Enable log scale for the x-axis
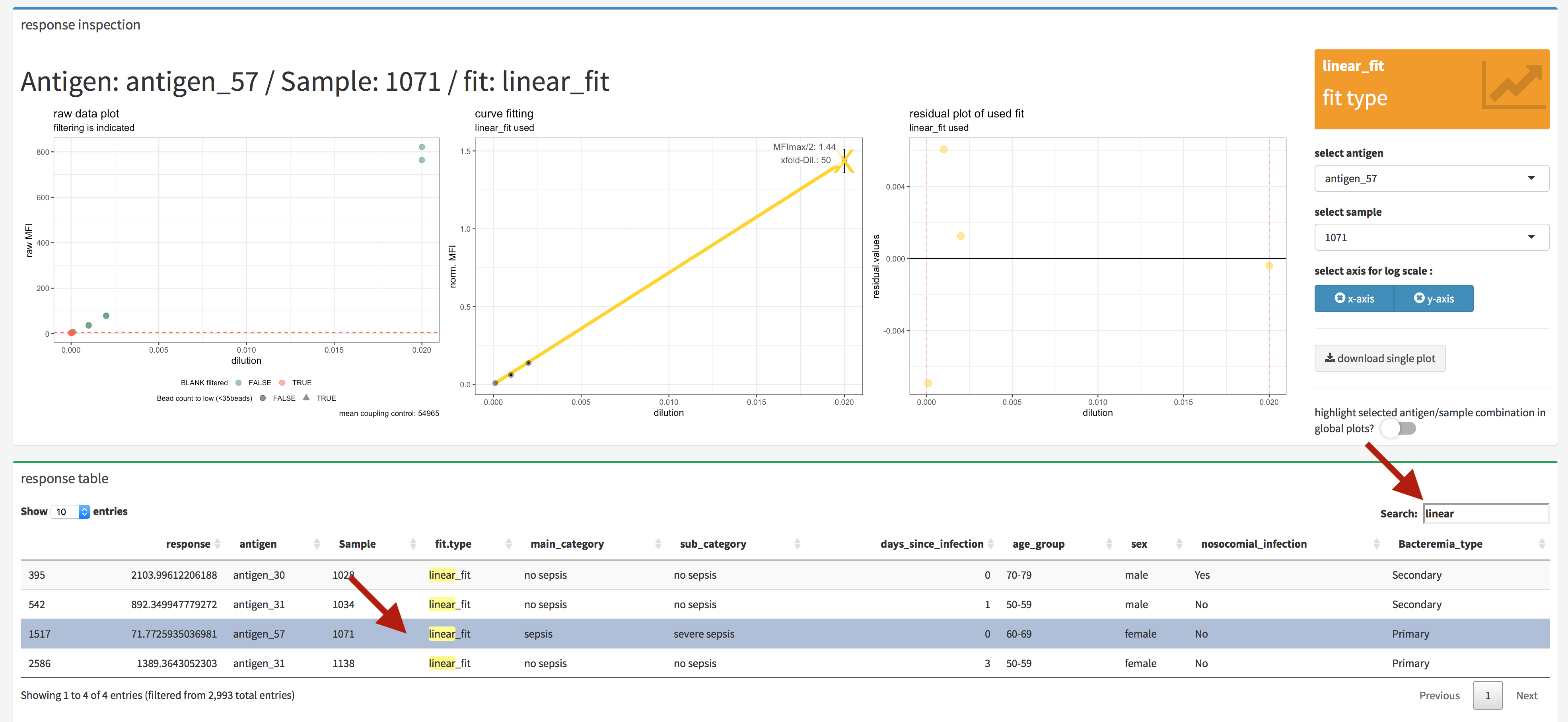The height and width of the screenshot is (722, 1568). [1354, 299]
